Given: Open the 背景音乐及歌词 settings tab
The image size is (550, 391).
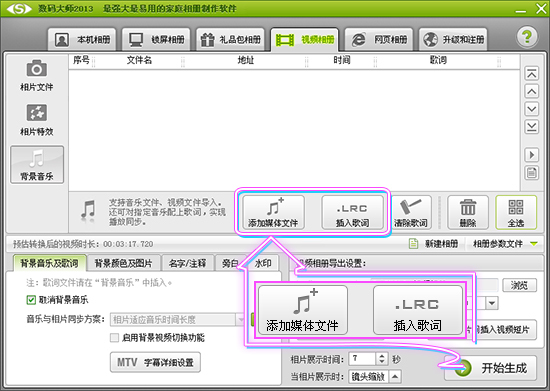Looking at the screenshot, I should point(49,263).
